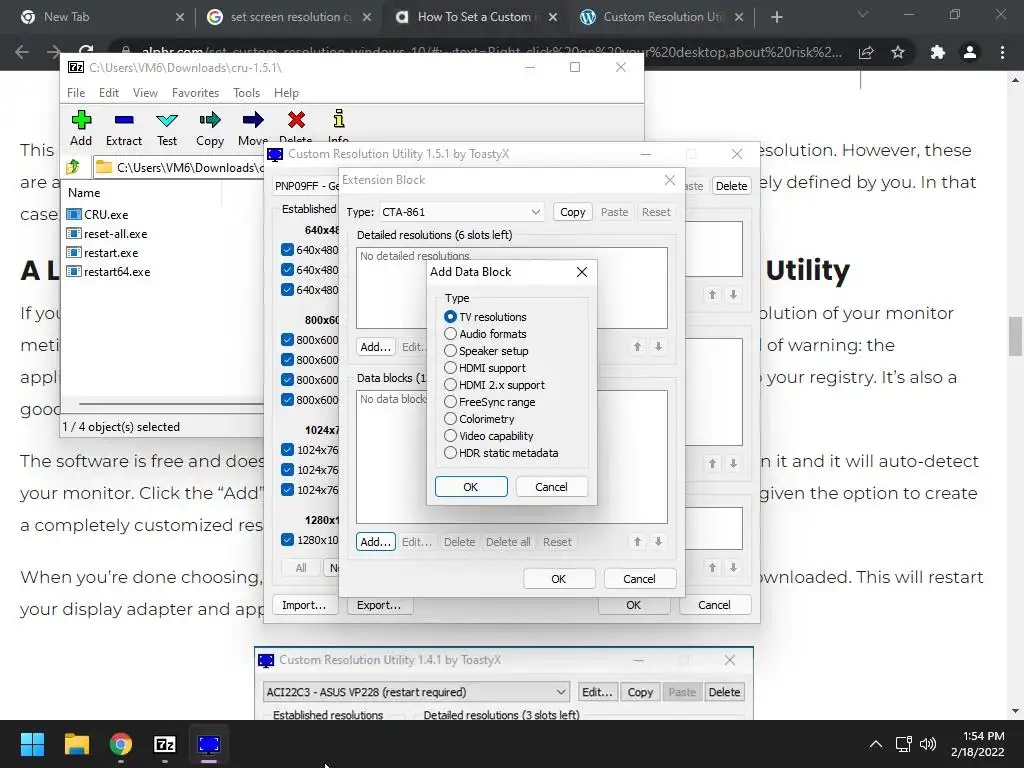
Task: Select the Colorimetry radio option
Action: pyautogui.click(x=479, y=419)
